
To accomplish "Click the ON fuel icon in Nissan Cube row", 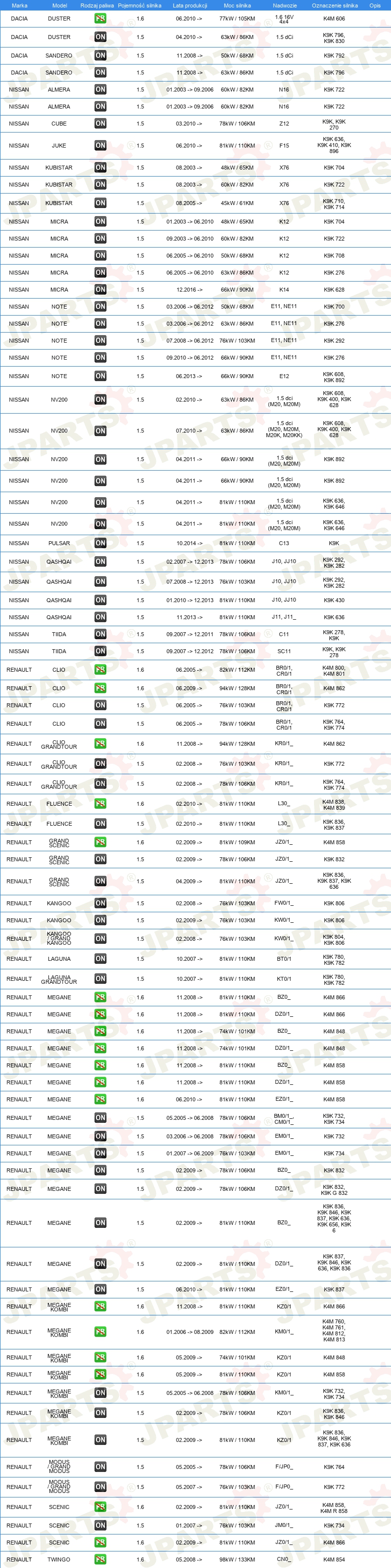I will (x=100, y=124).
